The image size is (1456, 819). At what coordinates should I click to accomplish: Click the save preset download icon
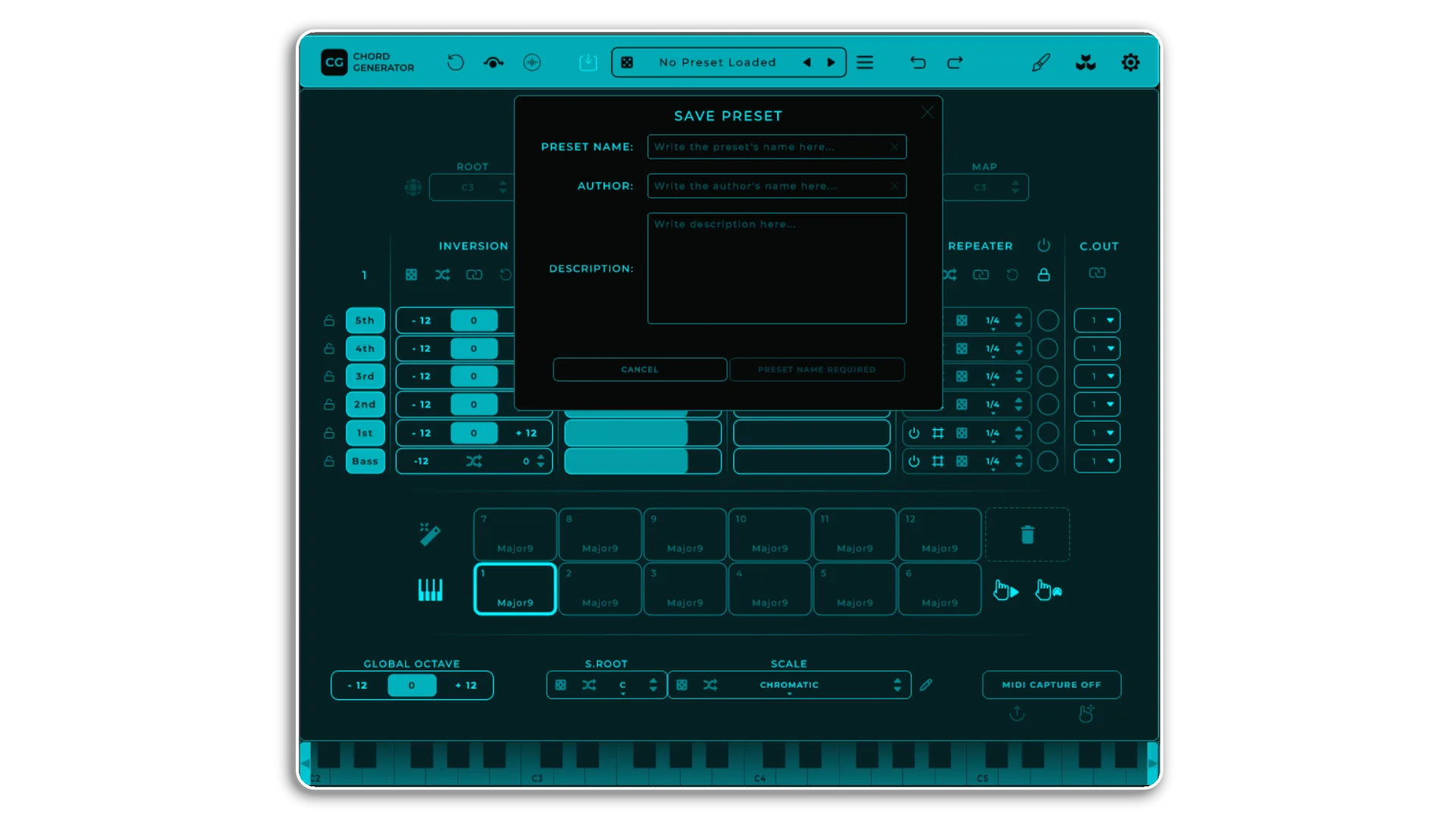click(588, 62)
